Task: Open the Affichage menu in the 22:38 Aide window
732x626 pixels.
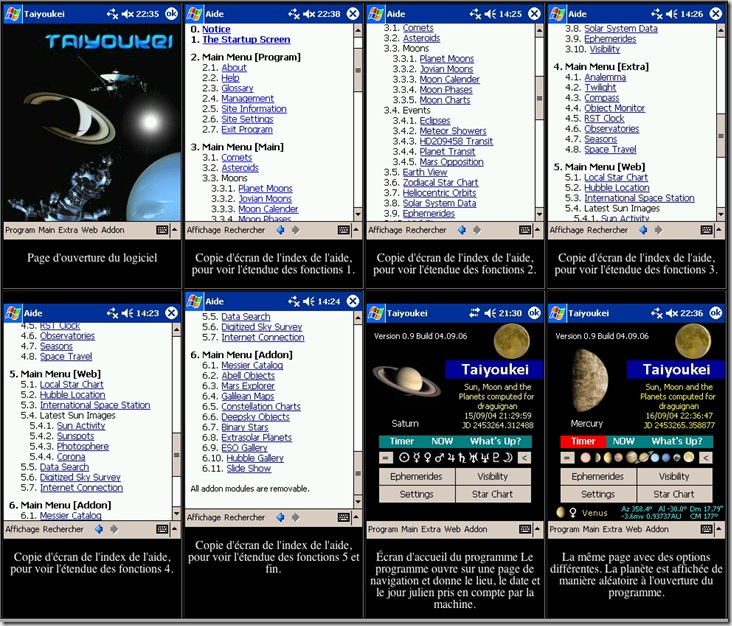Action: click(x=204, y=230)
